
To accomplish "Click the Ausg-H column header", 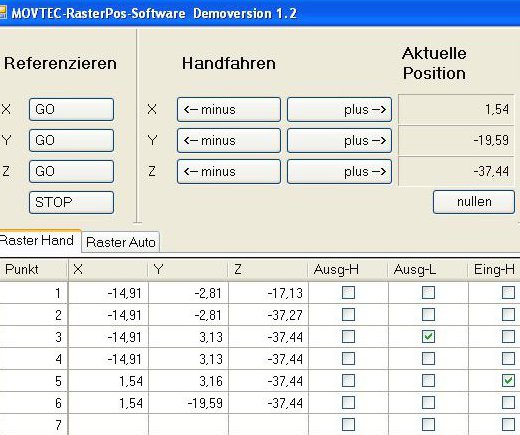I will point(348,269).
